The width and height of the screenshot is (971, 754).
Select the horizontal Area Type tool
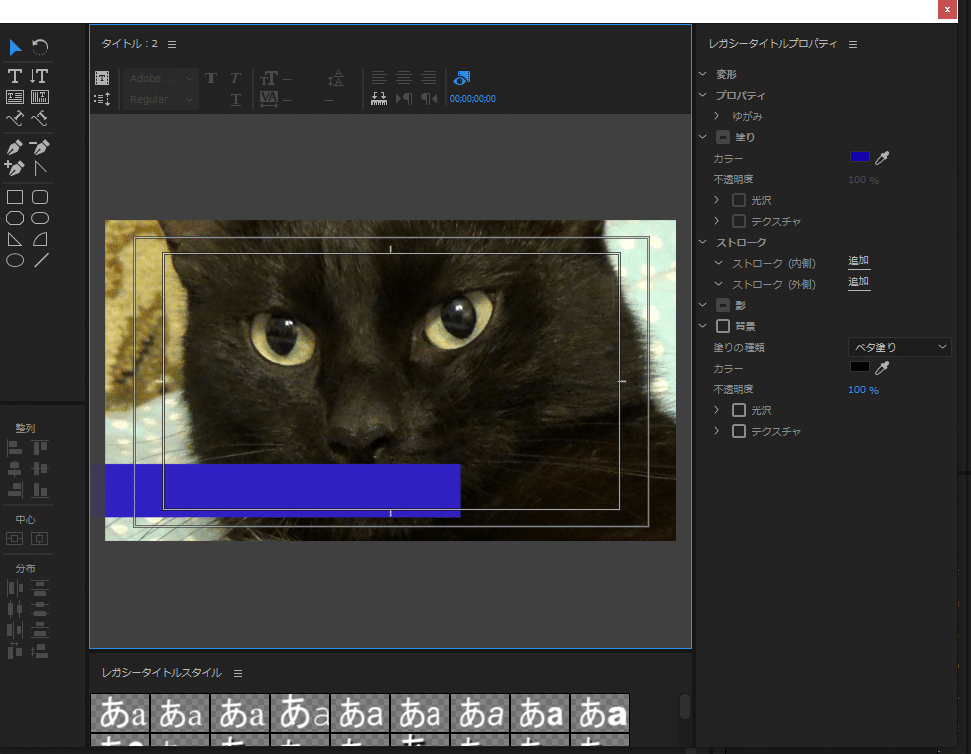tap(15, 97)
